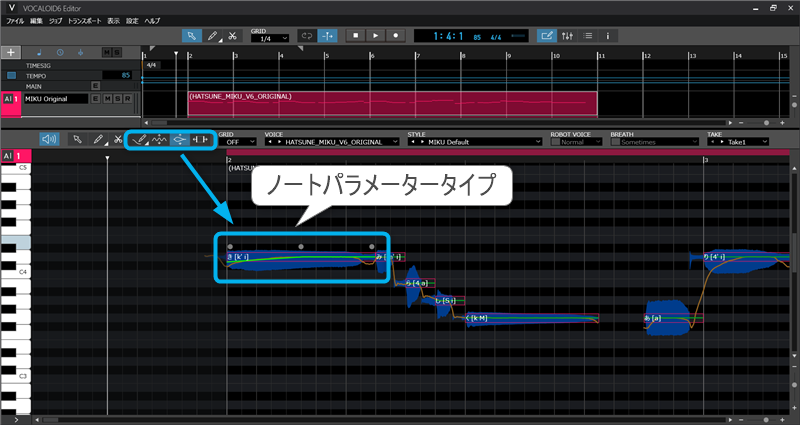The image size is (800, 425).
Task: Toggle auto-scroll follow playhead icon
Action: click(327, 36)
